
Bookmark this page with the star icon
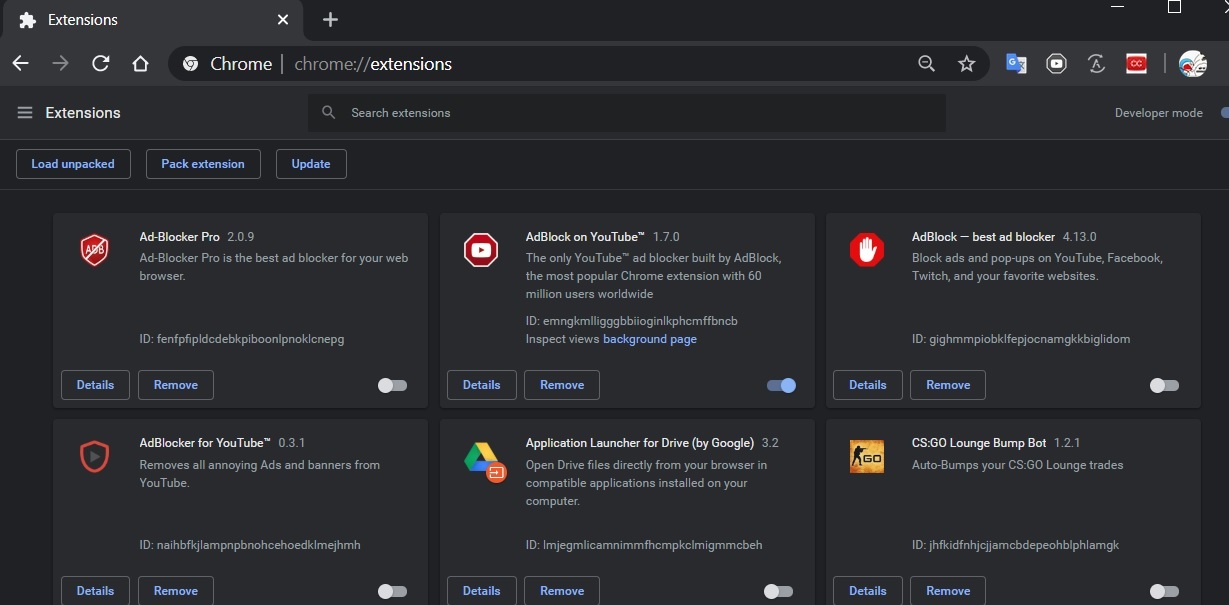coord(966,64)
